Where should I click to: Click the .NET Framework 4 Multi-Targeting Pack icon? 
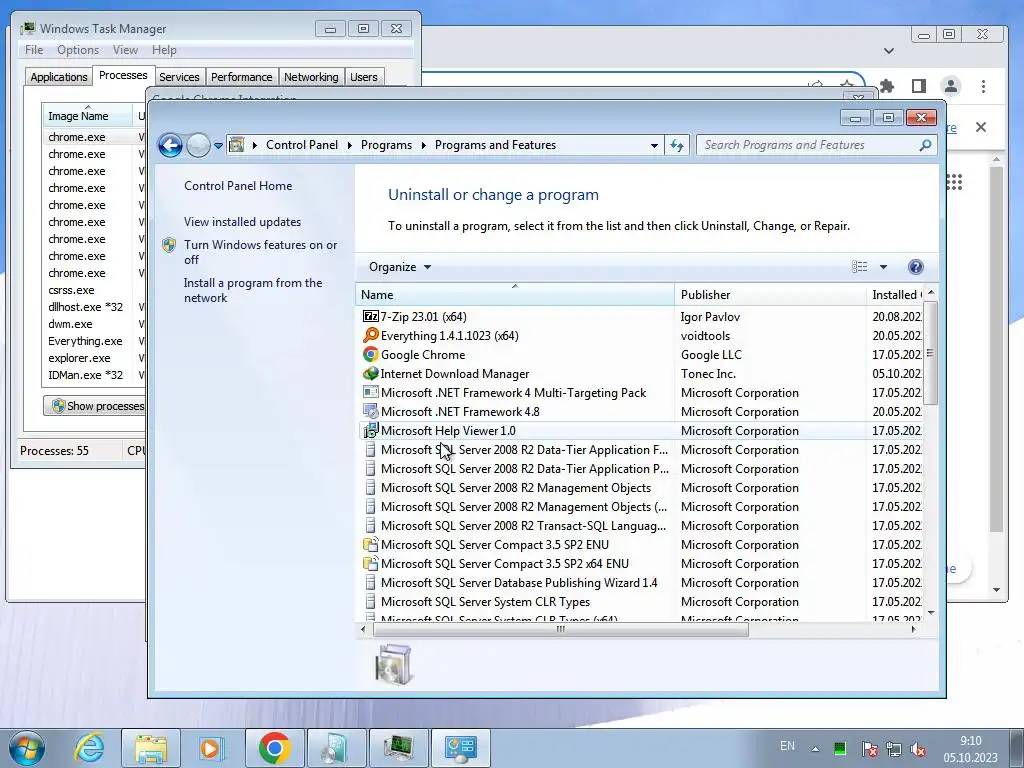pos(370,392)
